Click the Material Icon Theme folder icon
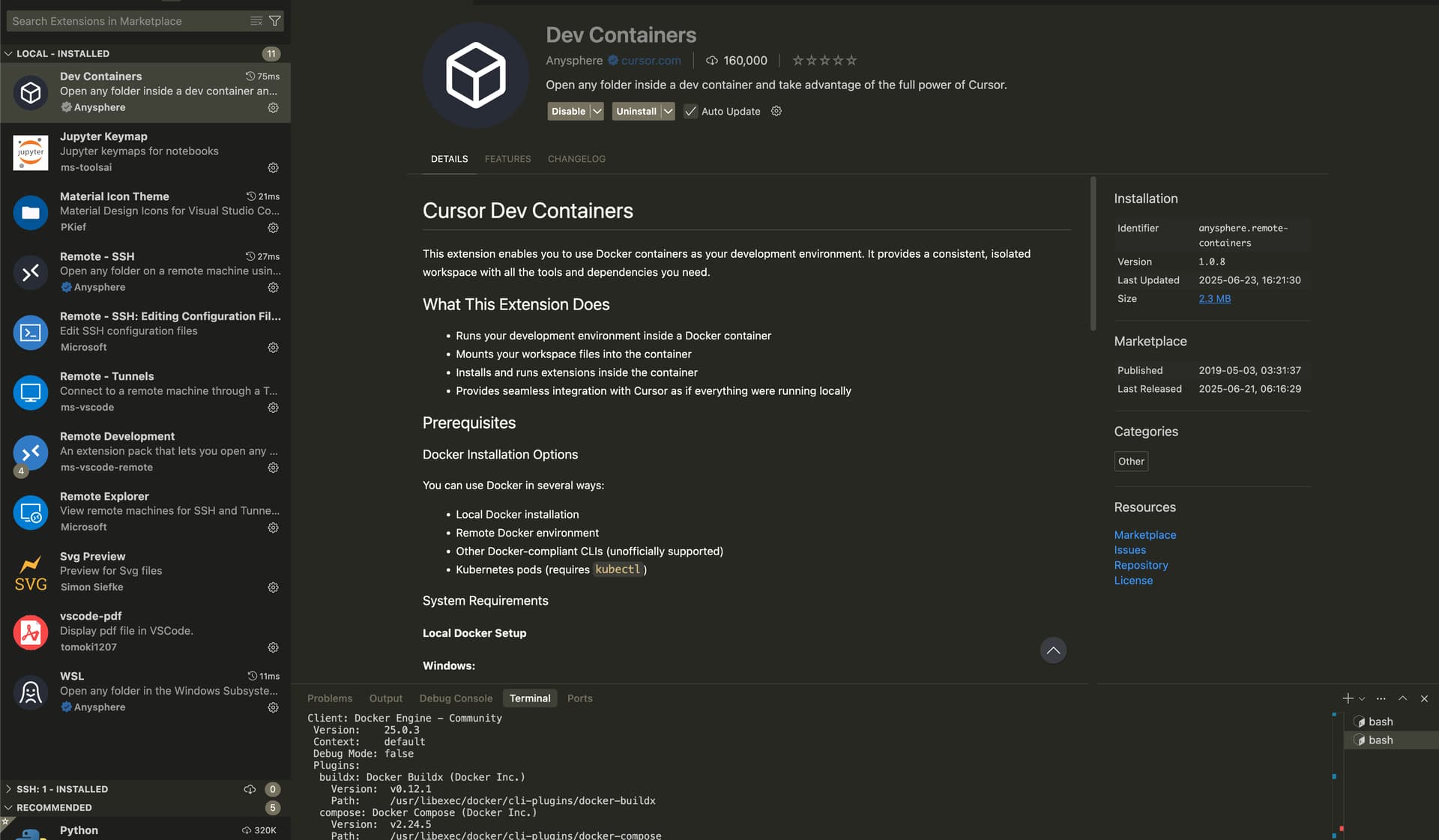Viewport: 1439px width, 840px height. 31,212
